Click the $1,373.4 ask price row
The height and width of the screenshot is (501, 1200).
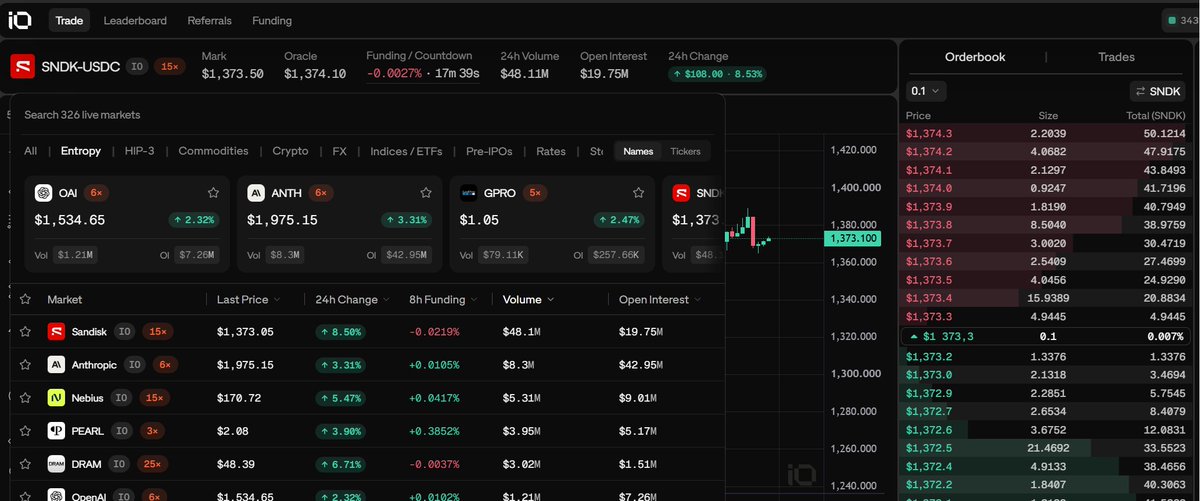point(1046,298)
